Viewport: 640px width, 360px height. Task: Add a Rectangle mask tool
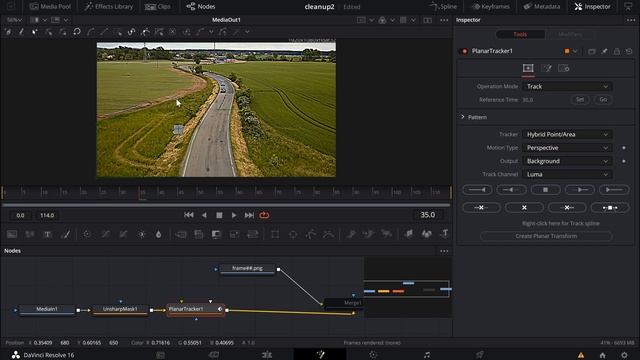(x=275, y=234)
